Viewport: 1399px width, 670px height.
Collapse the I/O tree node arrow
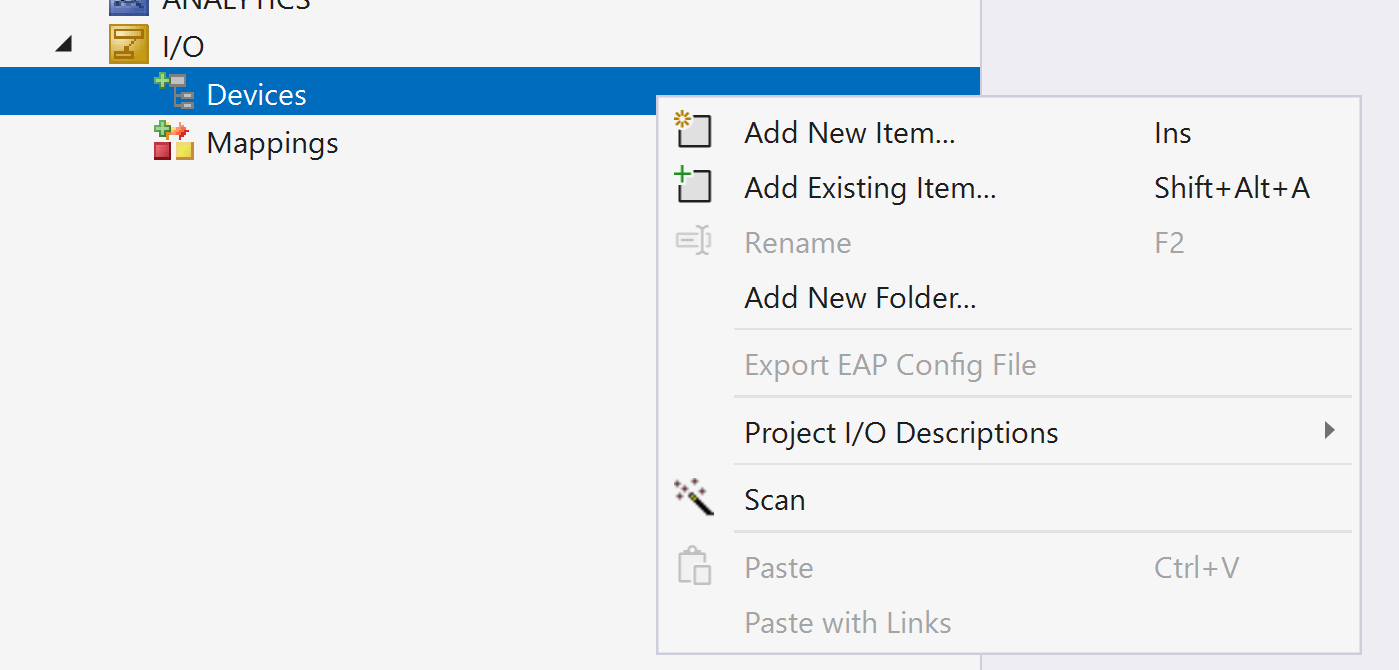tap(64, 45)
